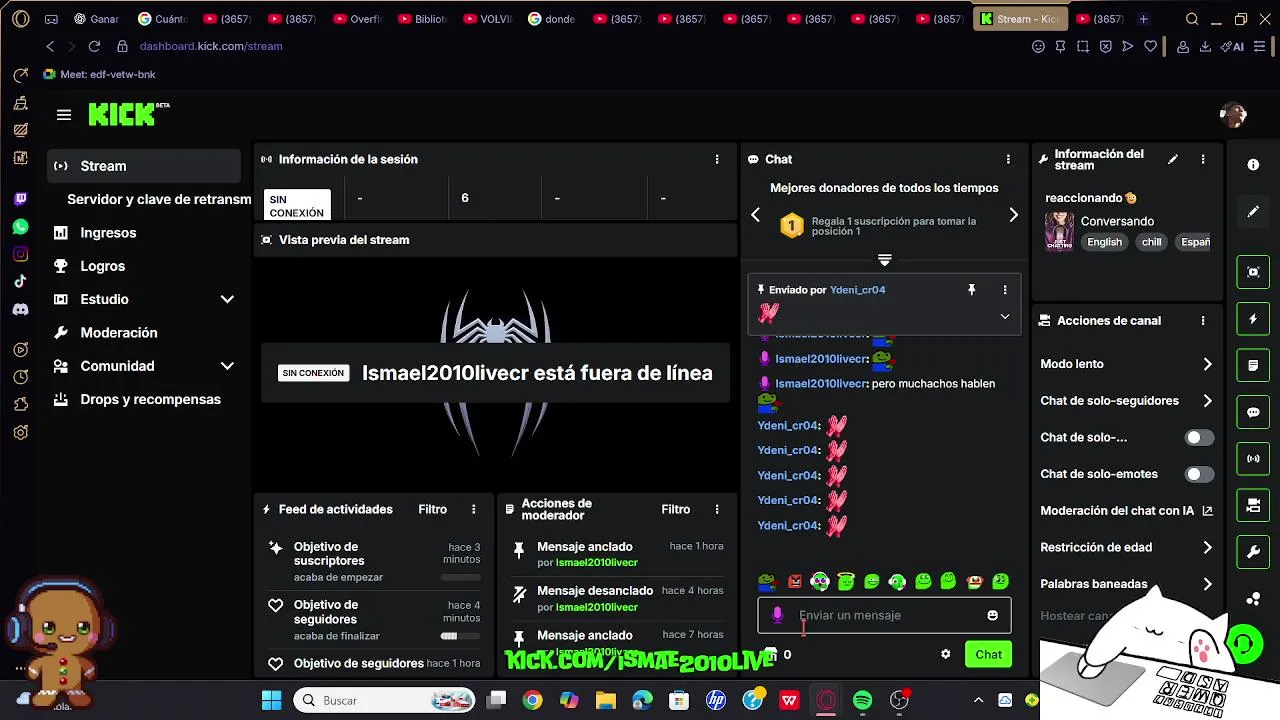Screen dimensions: 1280x720
Task: Select the English stream tag
Action: coord(1104,242)
